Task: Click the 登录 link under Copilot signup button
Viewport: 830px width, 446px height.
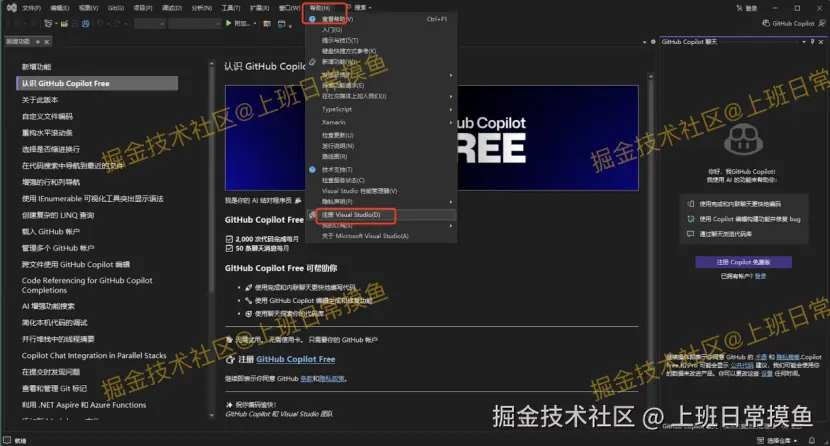Action: (760, 276)
